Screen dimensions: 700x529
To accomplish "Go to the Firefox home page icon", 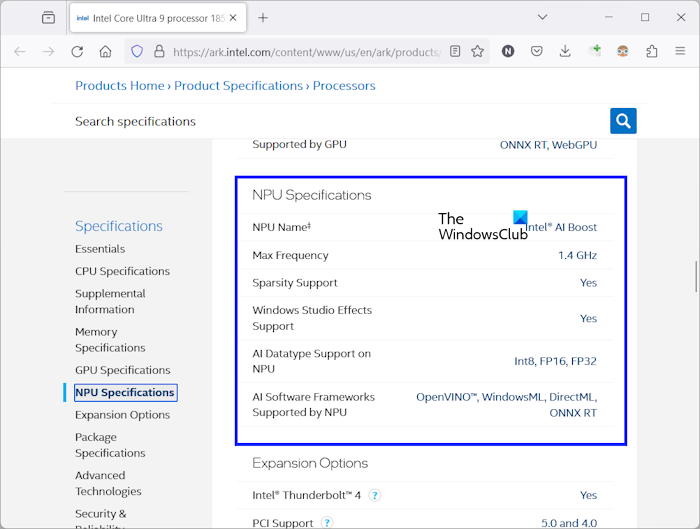I will (105, 51).
